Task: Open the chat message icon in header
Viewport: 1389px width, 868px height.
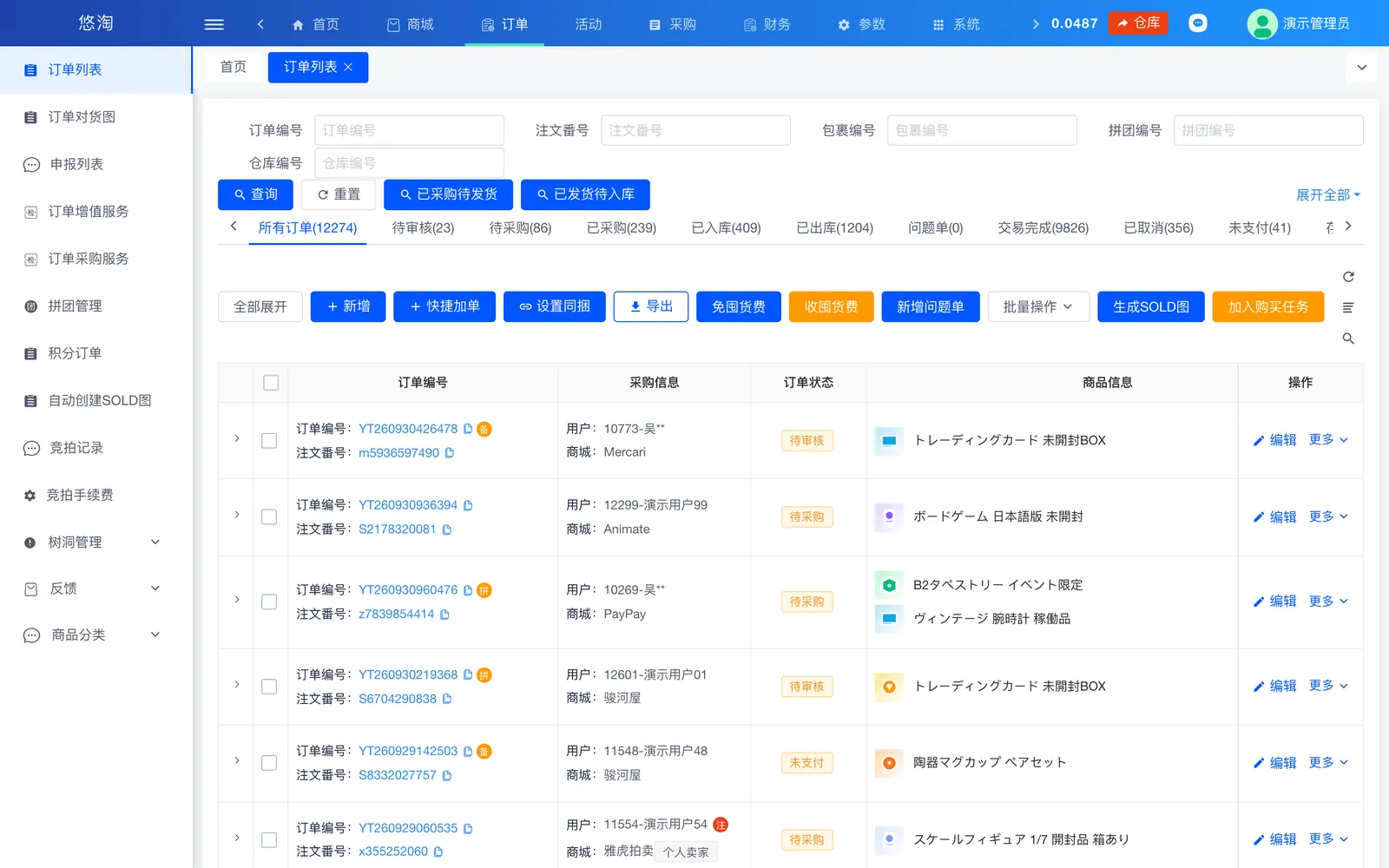Action: [x=1198, y=23]
